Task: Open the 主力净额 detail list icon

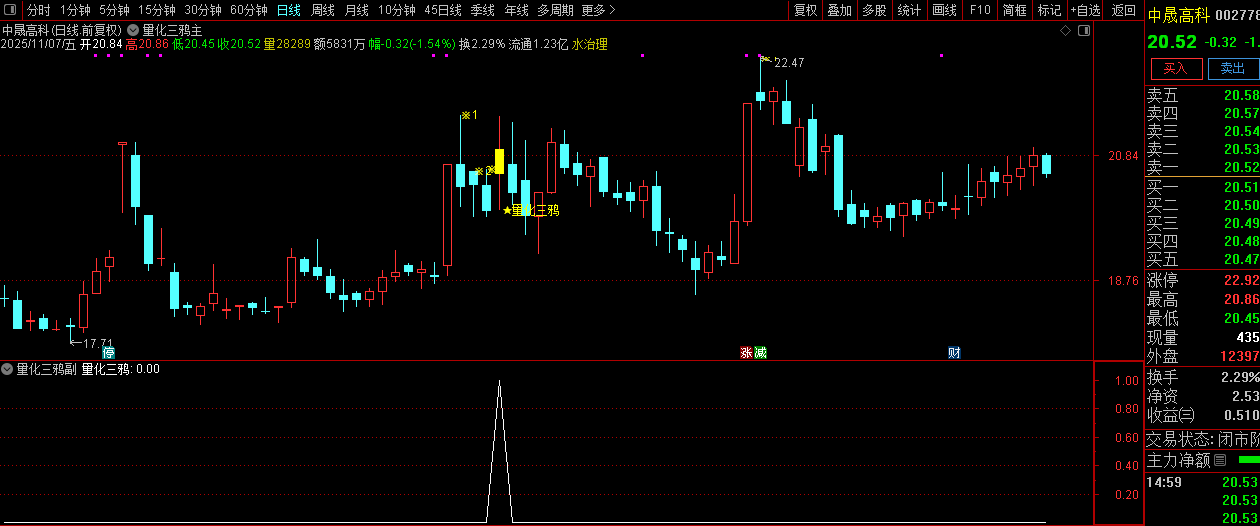Action: coord(1219,460)
